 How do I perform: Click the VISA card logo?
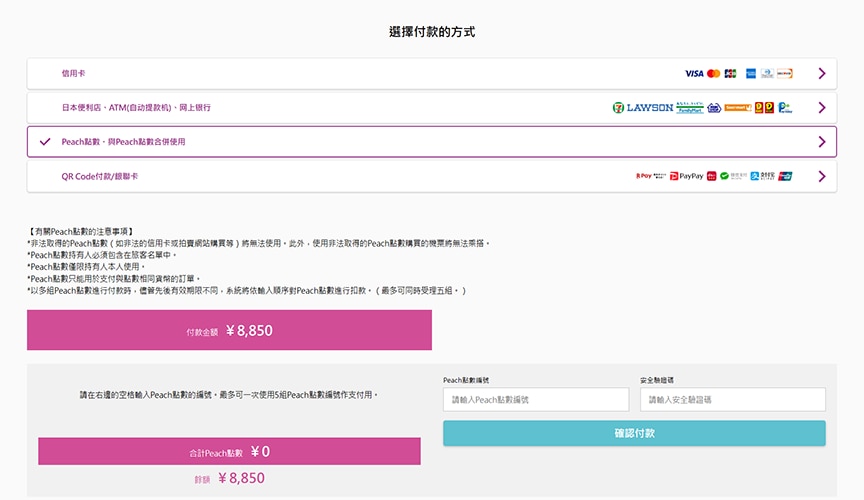(x=694, y=73)
